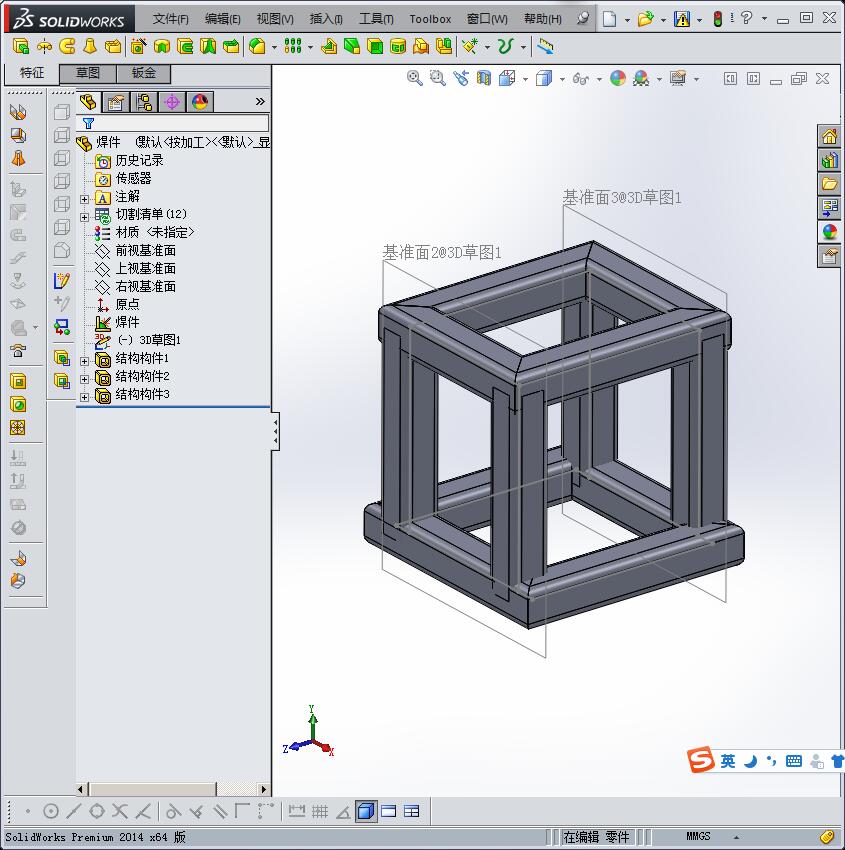Click the Display Style cube icon

point(544,79)
